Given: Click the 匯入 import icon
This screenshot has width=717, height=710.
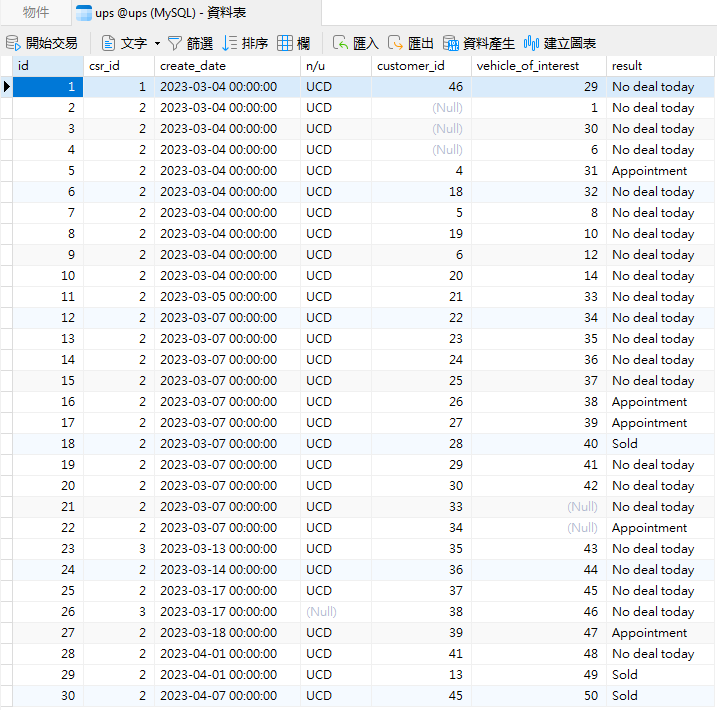Looking at the screenshot, I should 341,43.
